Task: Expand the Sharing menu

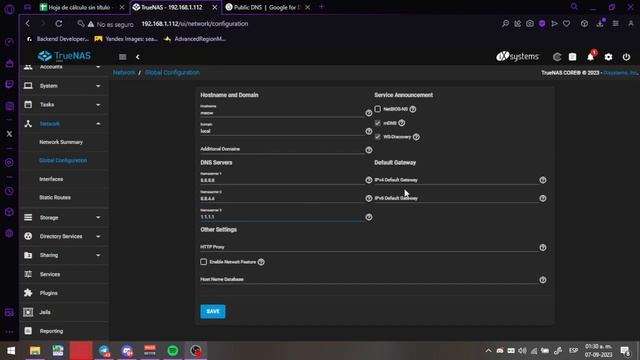Action: coord(64,255)
